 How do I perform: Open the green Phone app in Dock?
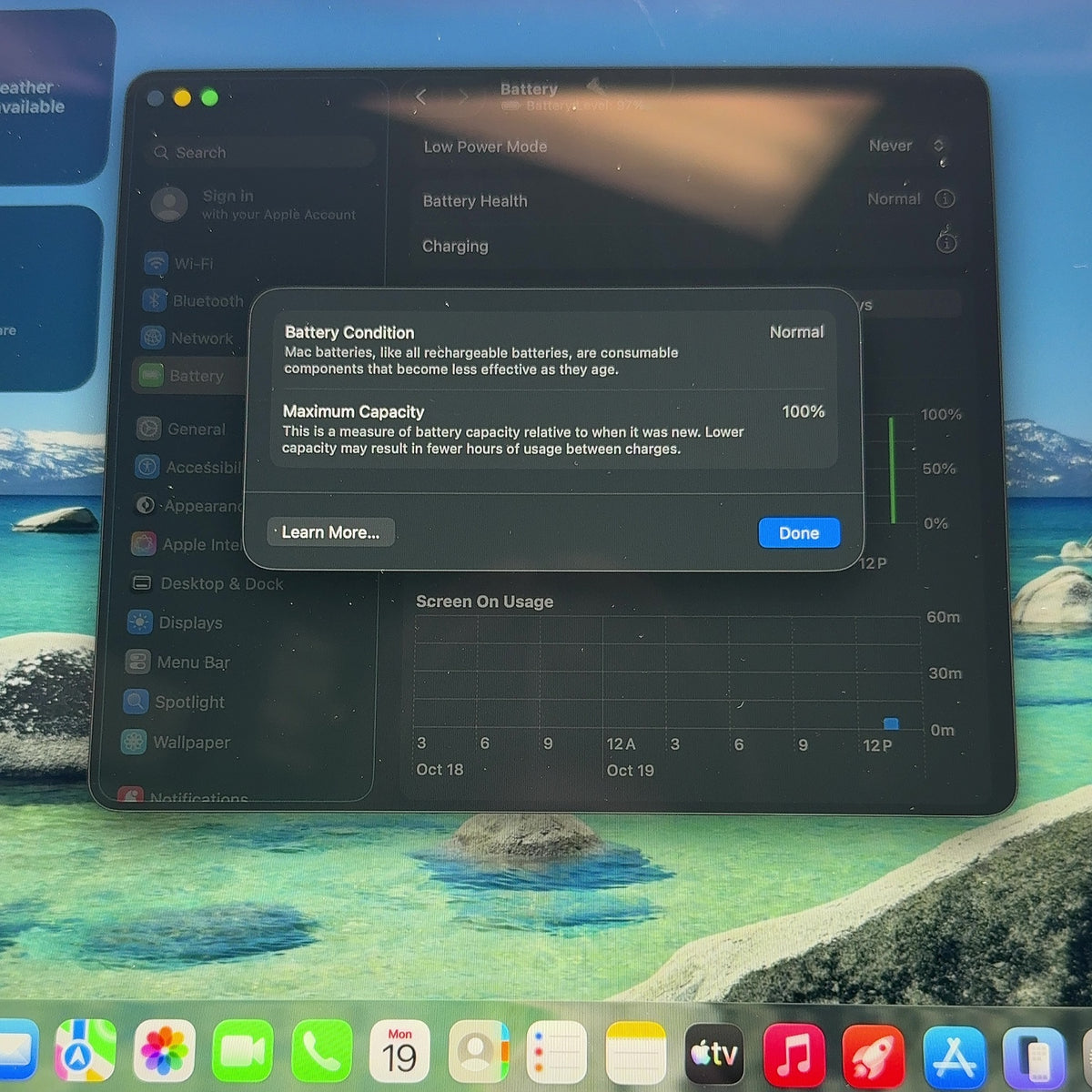tap(321, 1051)
